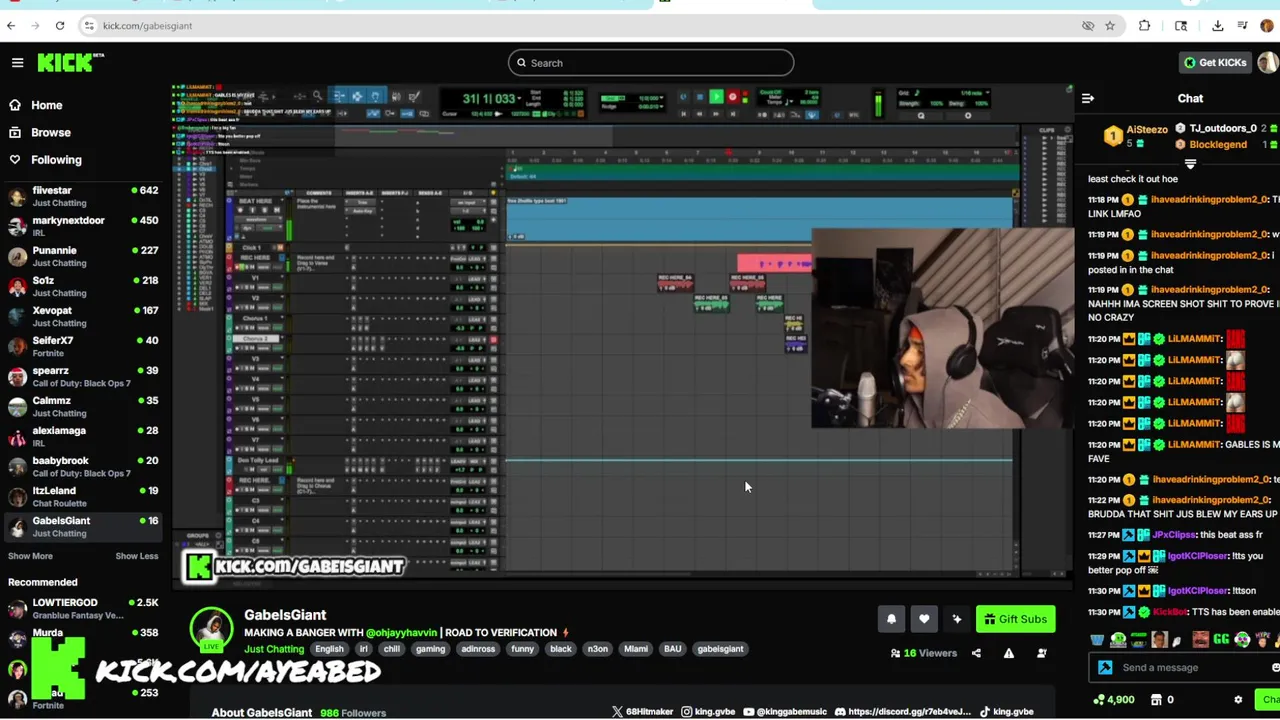Viewport: 1280px width, 720px height.
Task: Open Xevopat channel in sidebar
Action: click(x=83, y=316)
